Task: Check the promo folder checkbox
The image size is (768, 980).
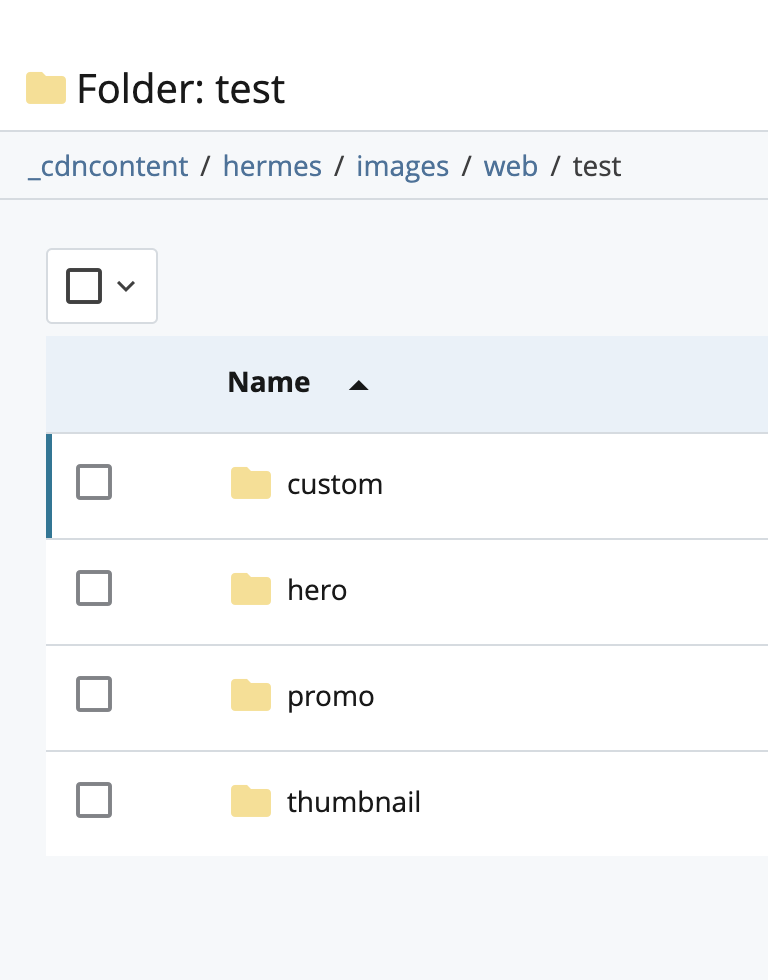Action: coord(94,694)
